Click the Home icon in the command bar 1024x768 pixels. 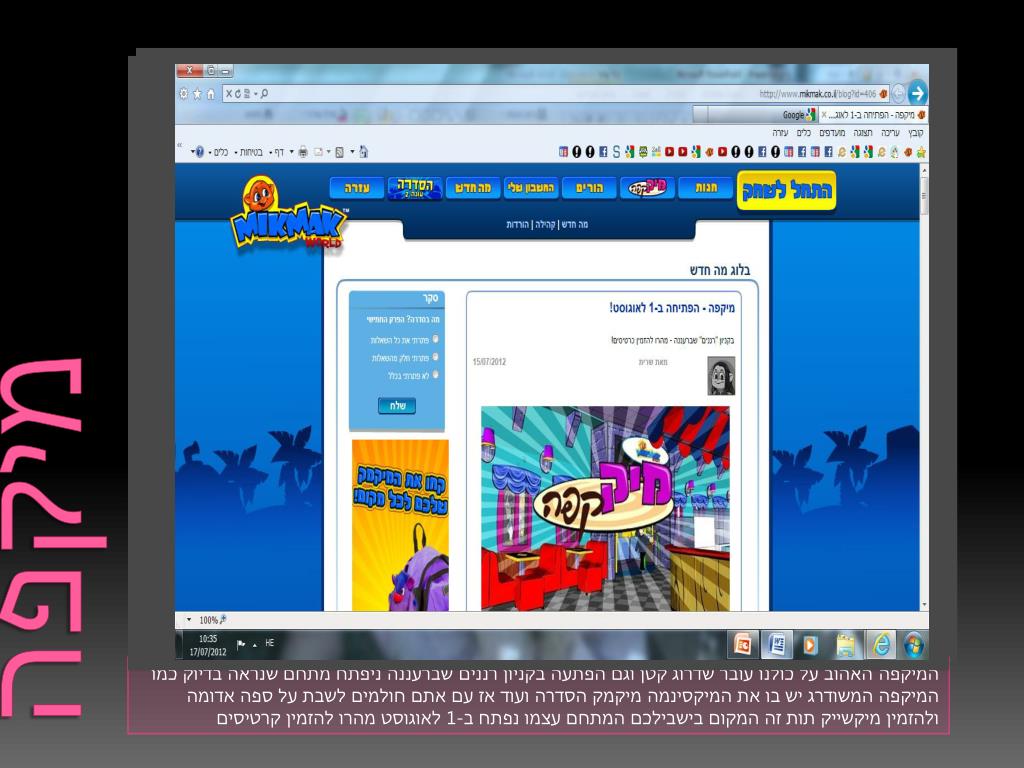tap(364, 152)
